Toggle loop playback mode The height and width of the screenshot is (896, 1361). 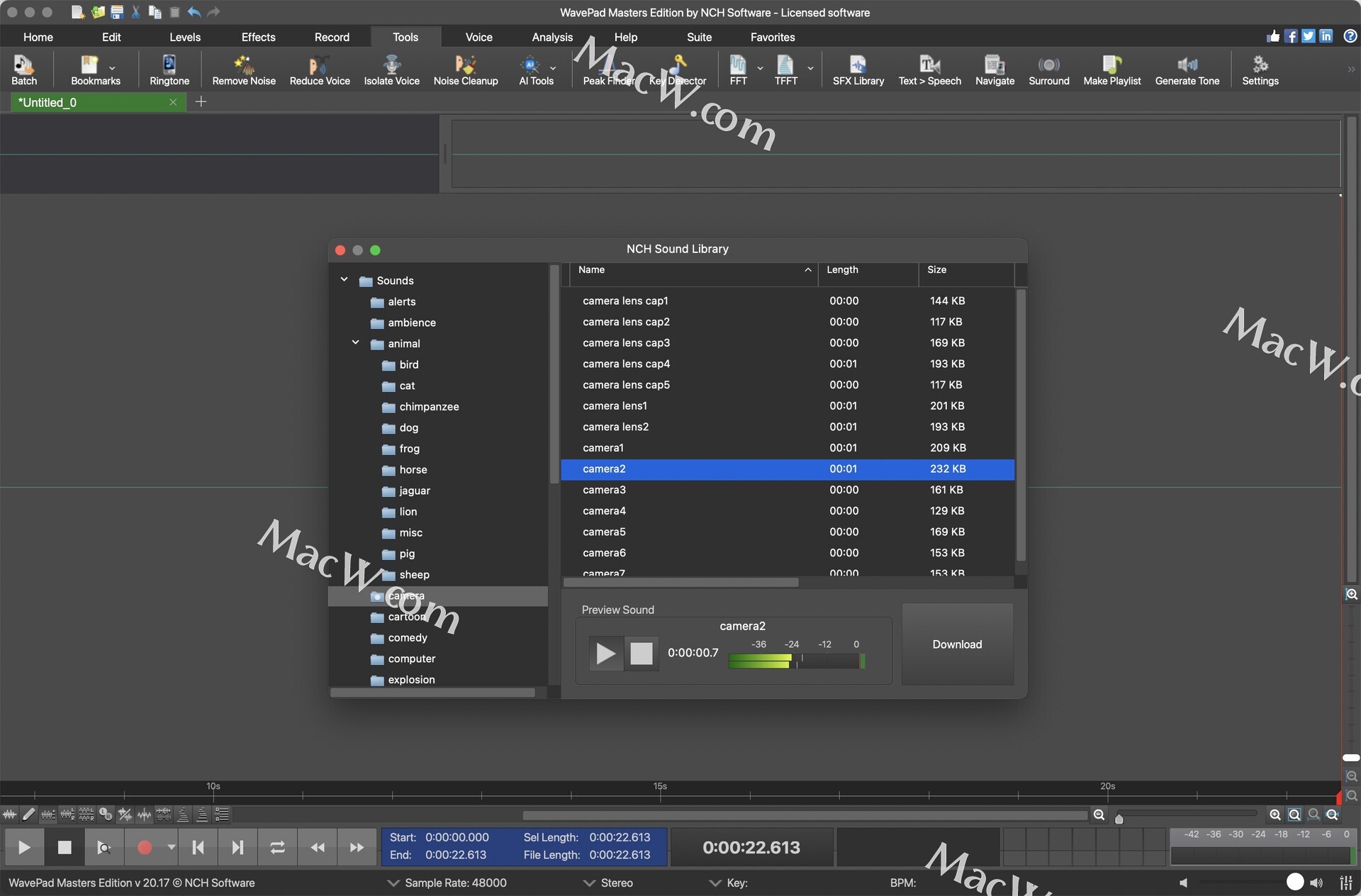click(x=277, y=847)
